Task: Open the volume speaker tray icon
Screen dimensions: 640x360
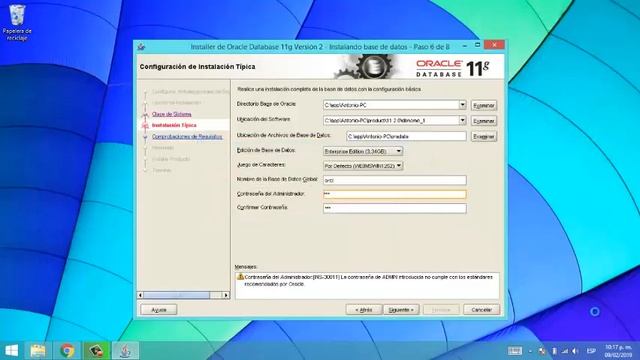Action: tap(576, 351)
